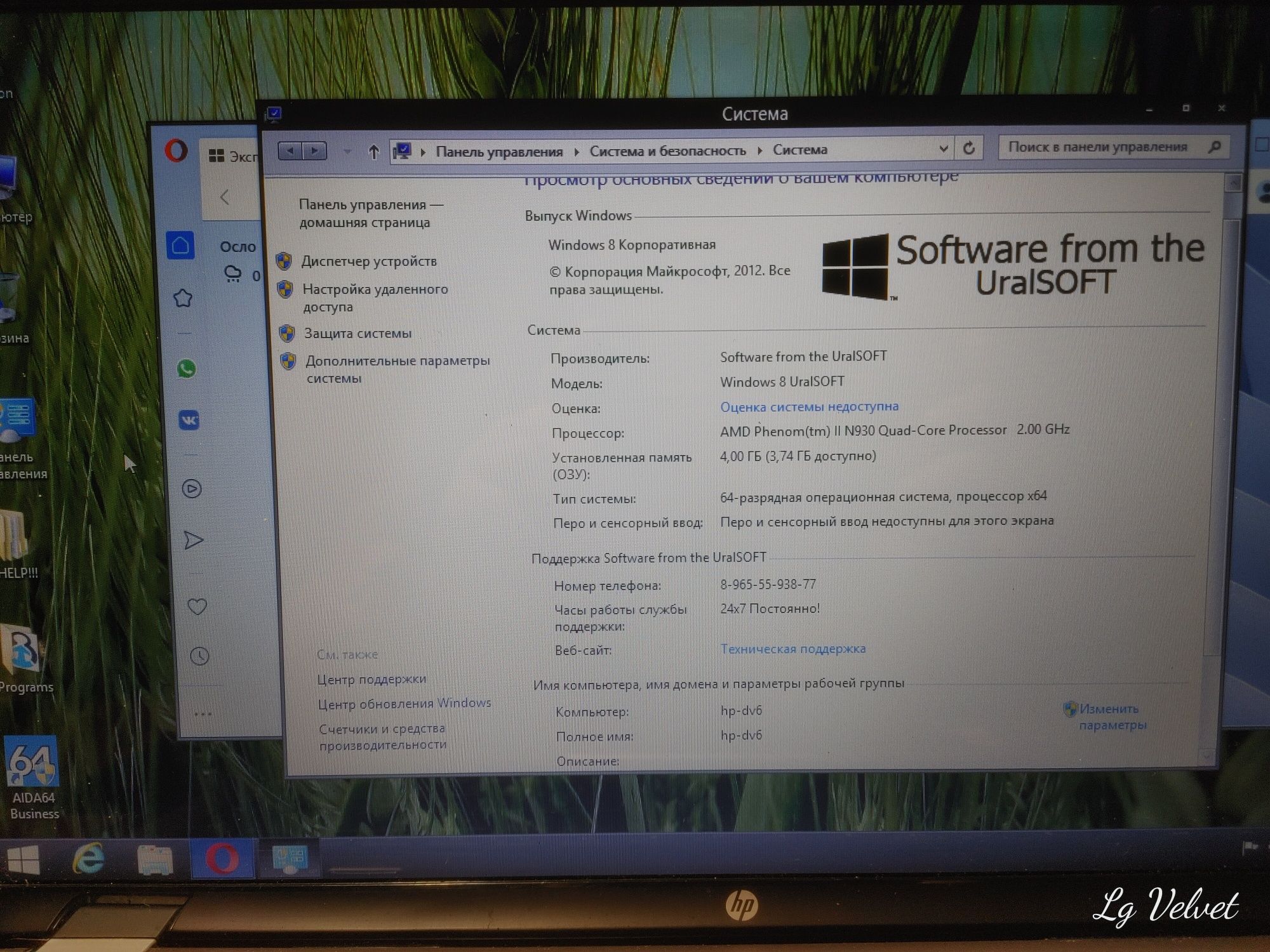1270x952 pixels.
Task: Open Opera sidebar send/flow arrow icon
Action: click(193, 540)
